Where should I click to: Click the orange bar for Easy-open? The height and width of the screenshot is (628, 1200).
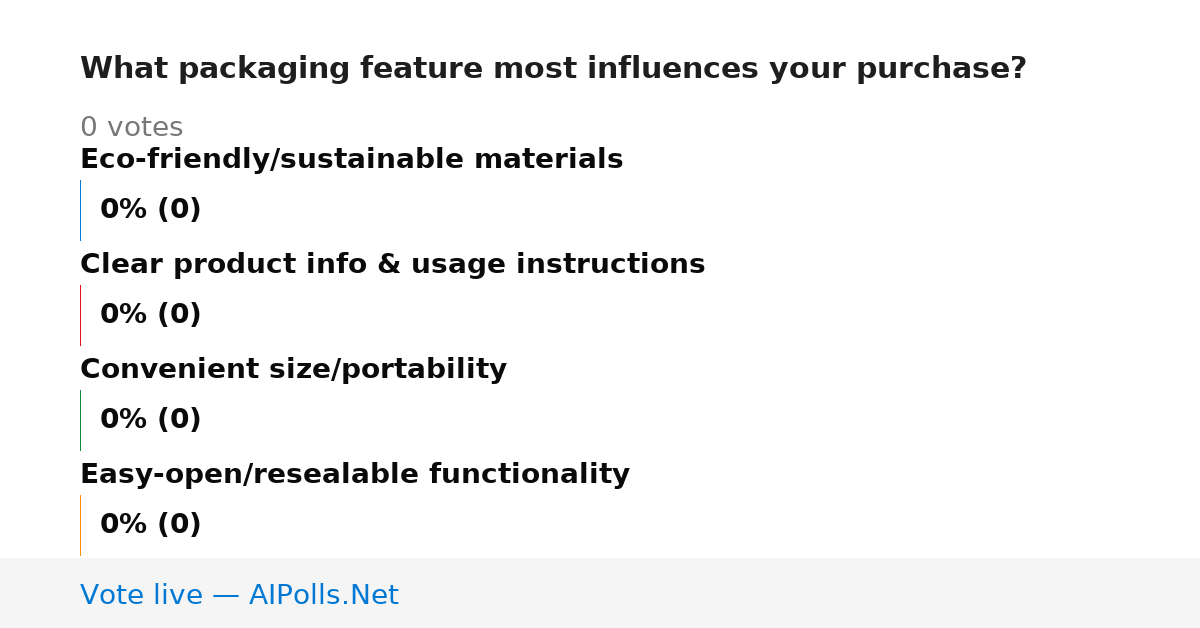pyautogui.click(x=80, y=525)
